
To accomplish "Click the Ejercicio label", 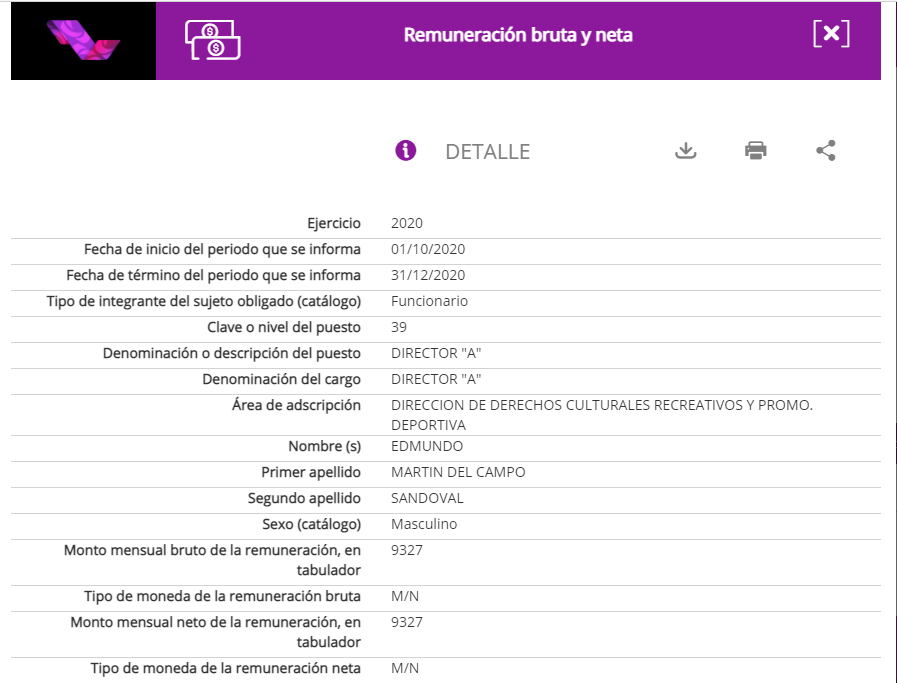I will tap(334, 223).
